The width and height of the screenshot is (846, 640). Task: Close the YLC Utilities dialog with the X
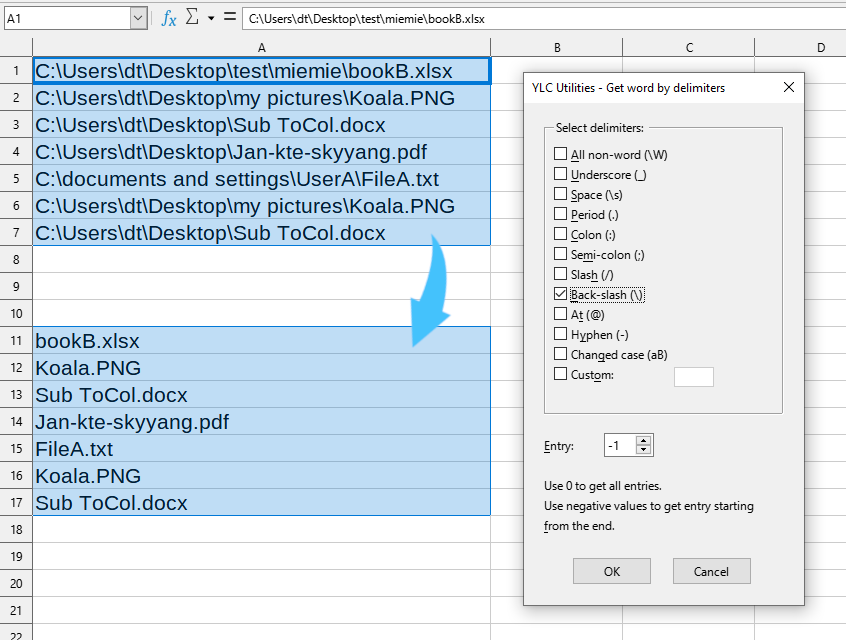(789, 87)
